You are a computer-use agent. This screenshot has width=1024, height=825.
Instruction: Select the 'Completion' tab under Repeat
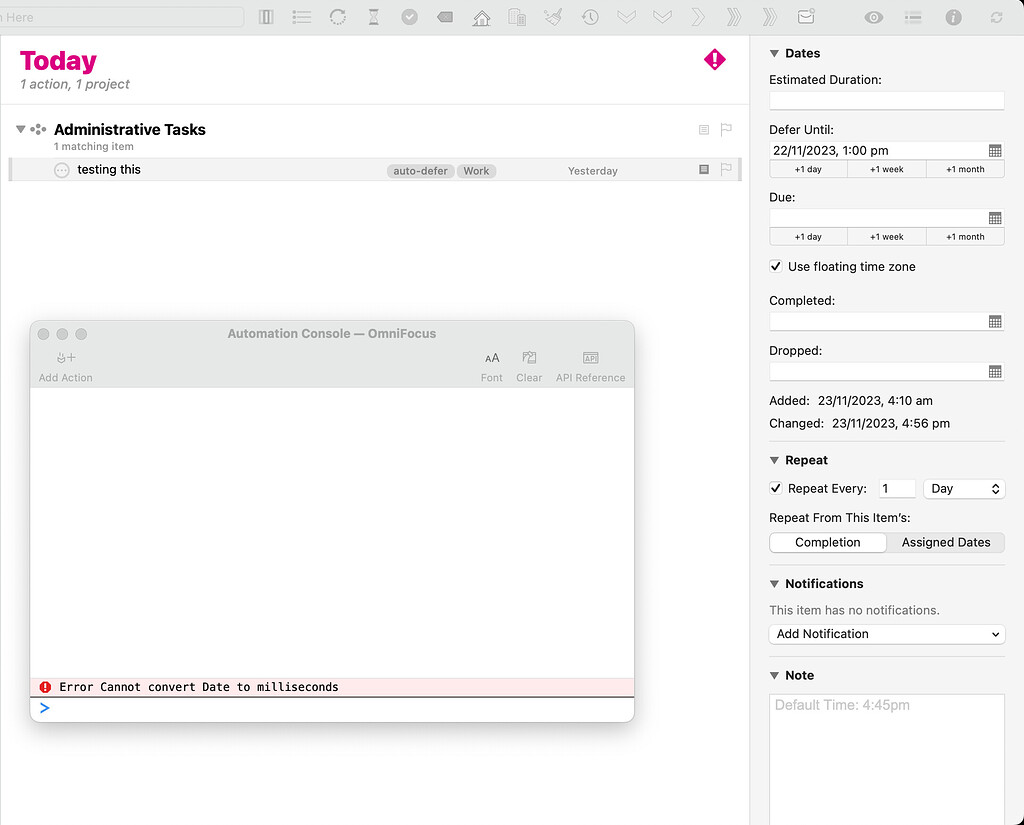click(x=827, y=542)
